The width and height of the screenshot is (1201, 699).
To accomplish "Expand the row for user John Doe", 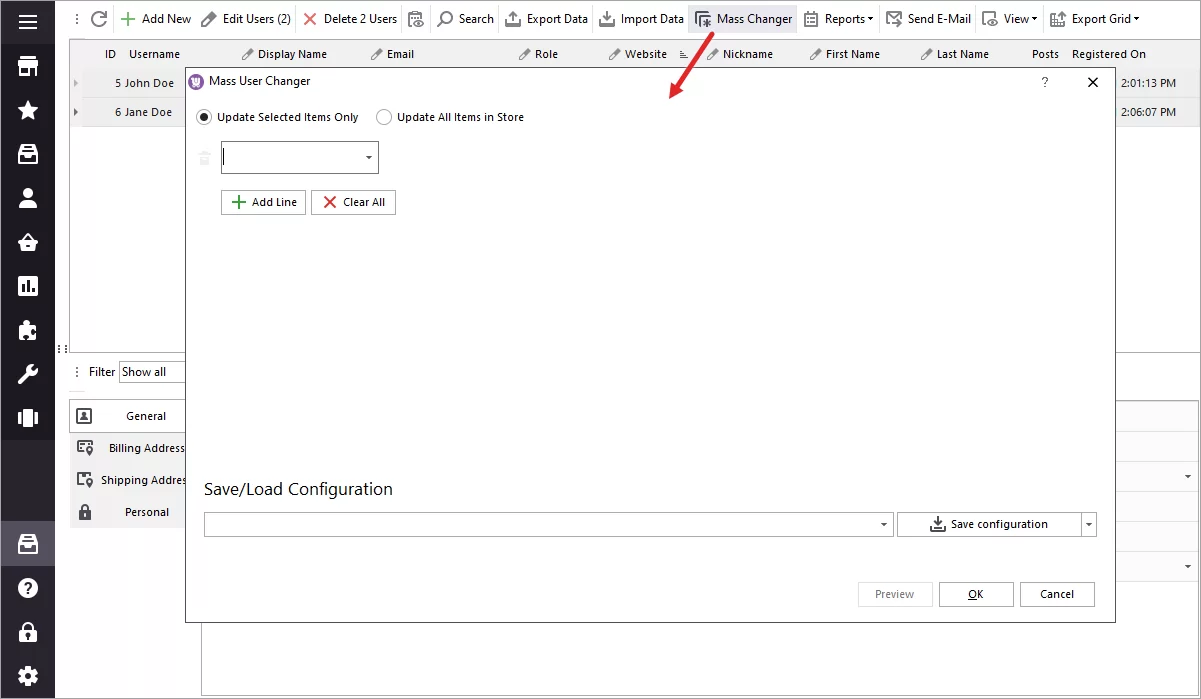I will [76, 83].
